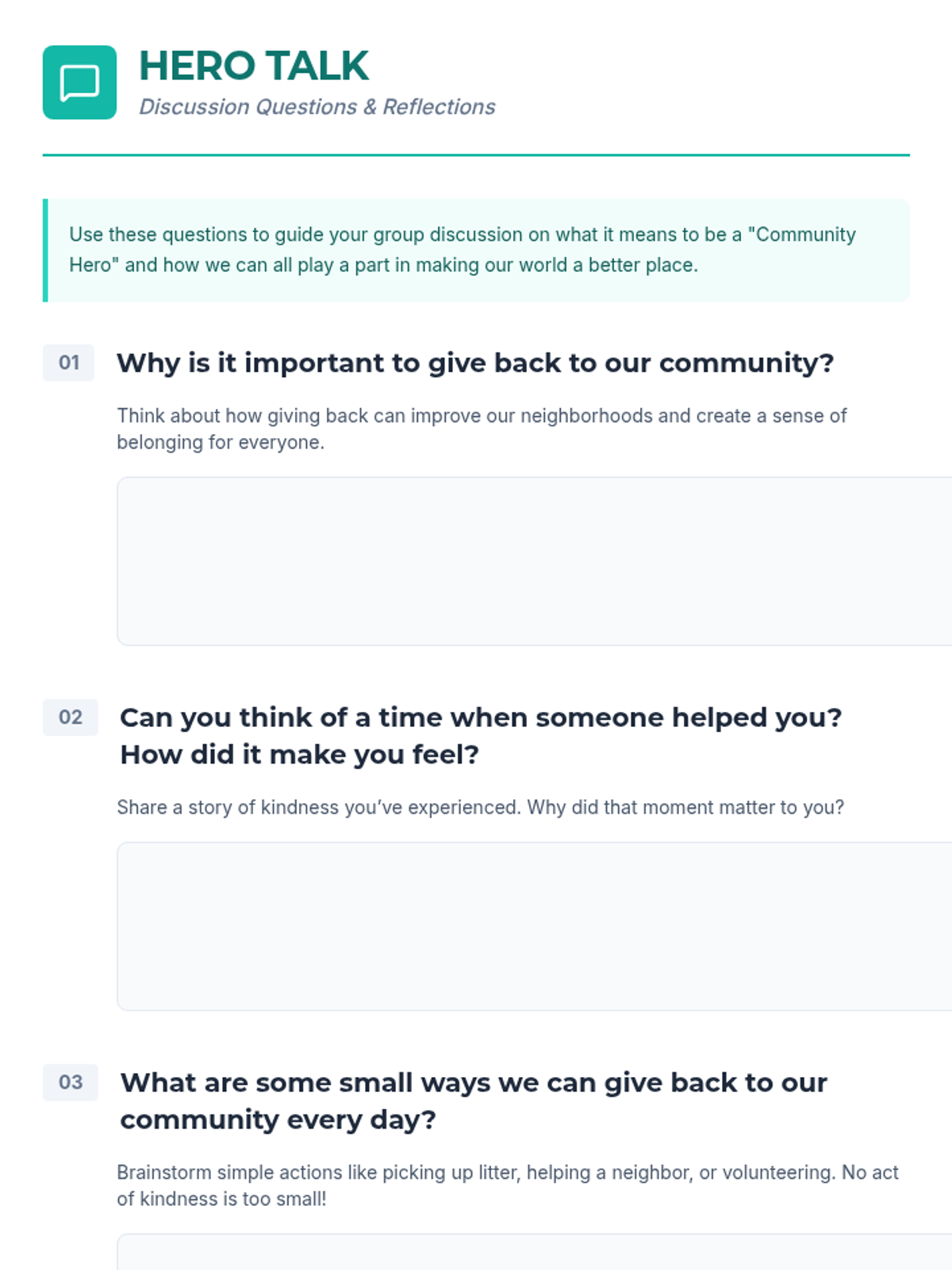Click the teal chat bubble logo icon

pos(79,83)
